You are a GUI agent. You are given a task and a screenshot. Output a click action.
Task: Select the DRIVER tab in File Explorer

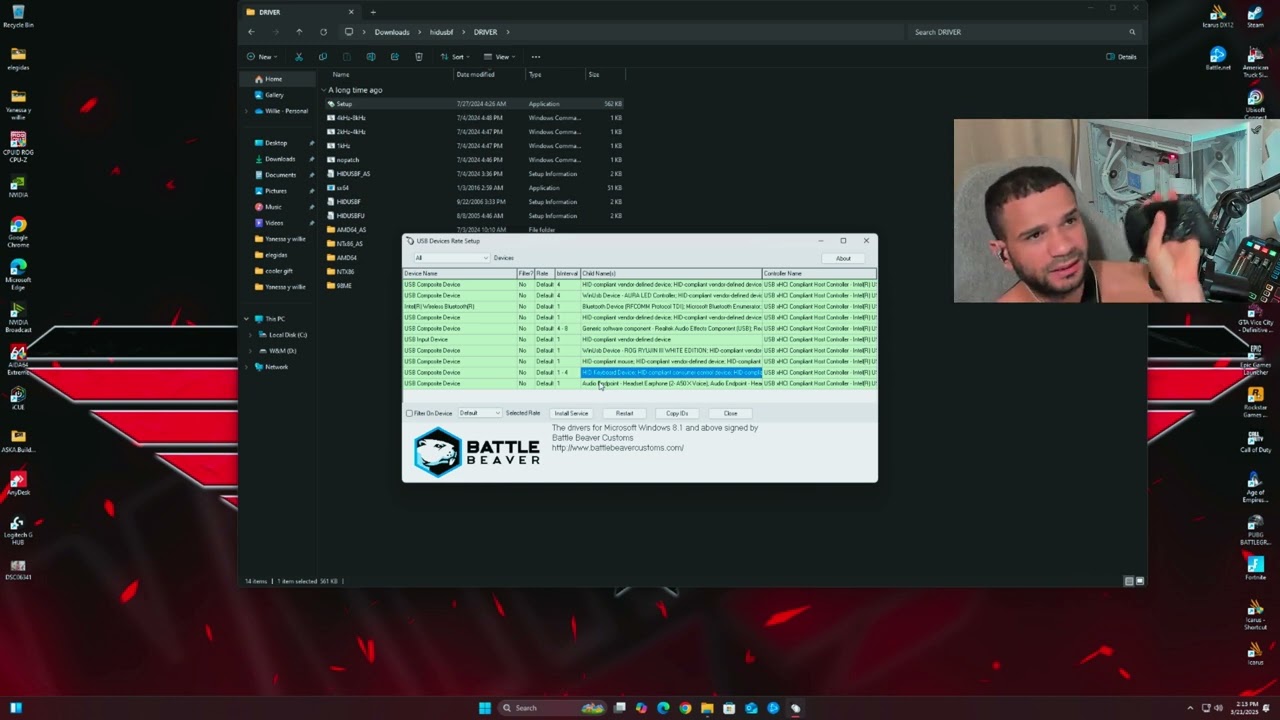pyautogui.click(x=300, y=12)
